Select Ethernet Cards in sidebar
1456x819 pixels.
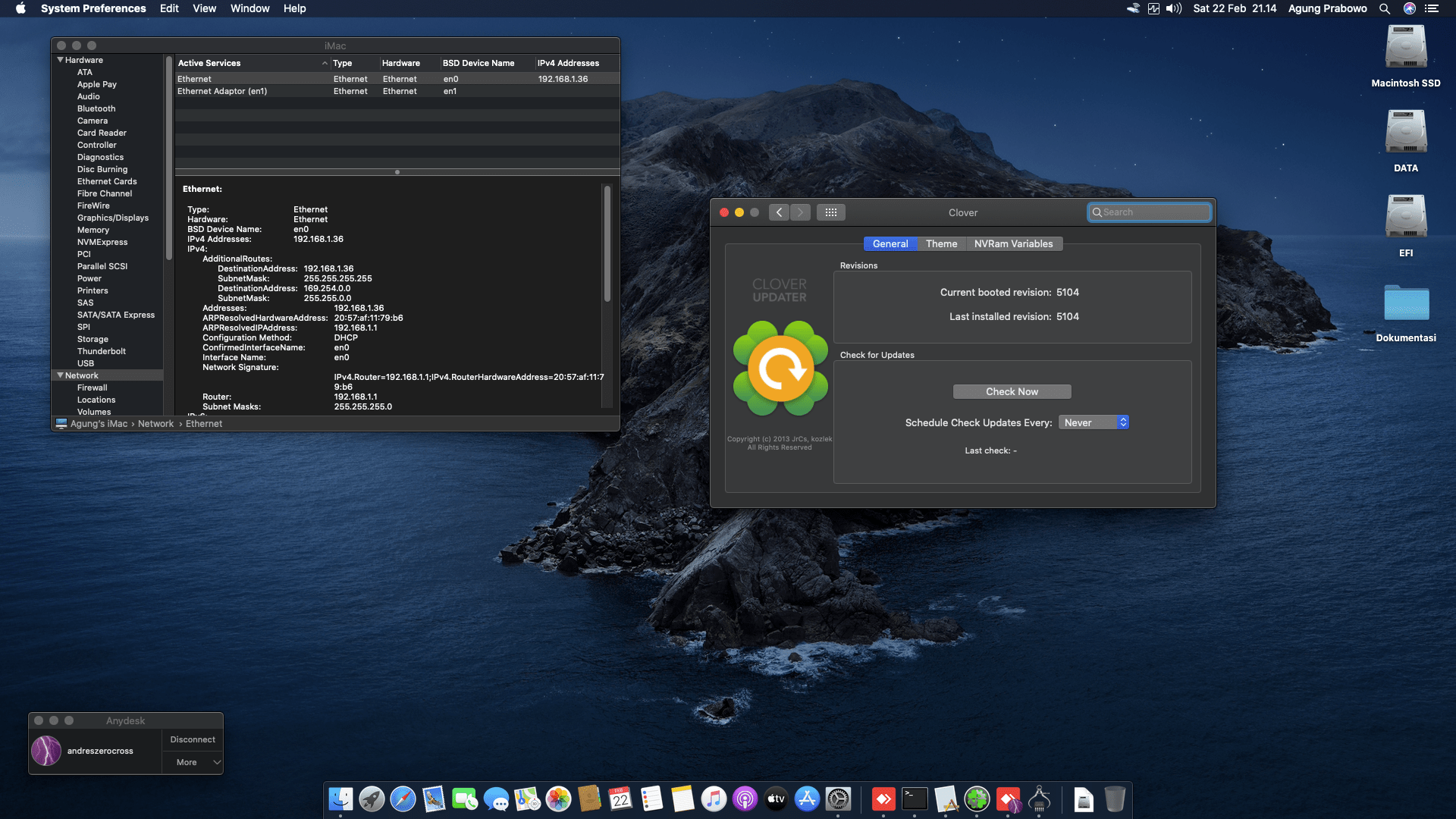(107, 181)
